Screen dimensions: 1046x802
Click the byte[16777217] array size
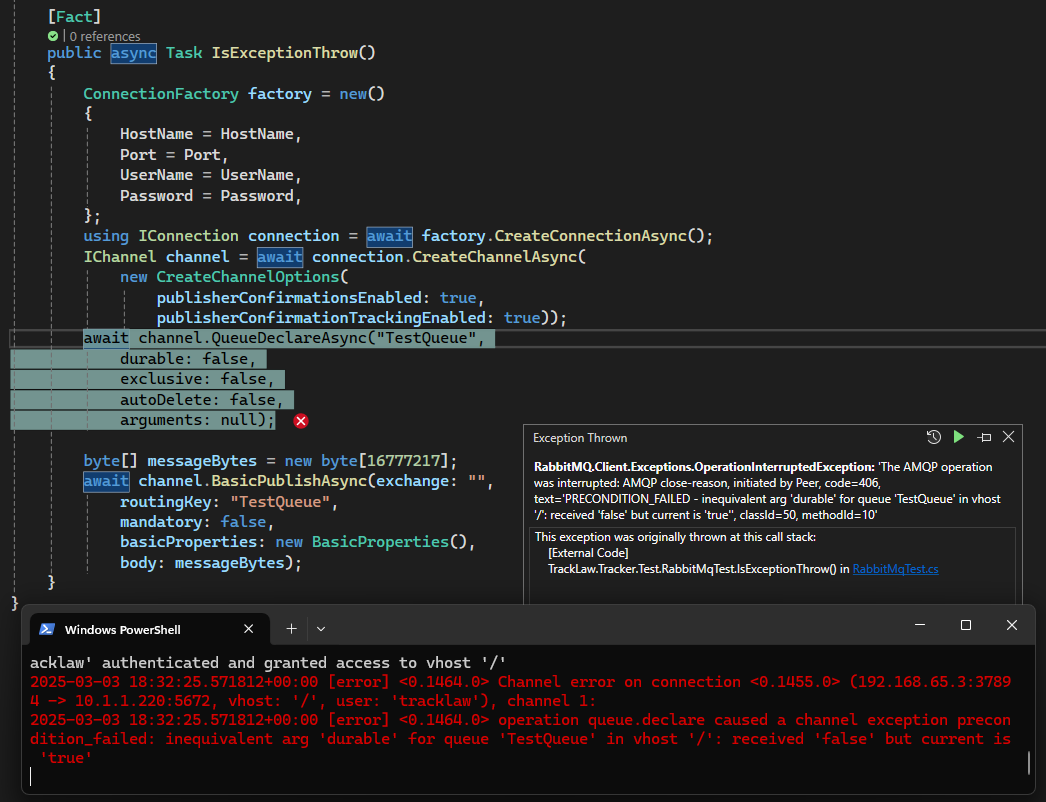408,461
